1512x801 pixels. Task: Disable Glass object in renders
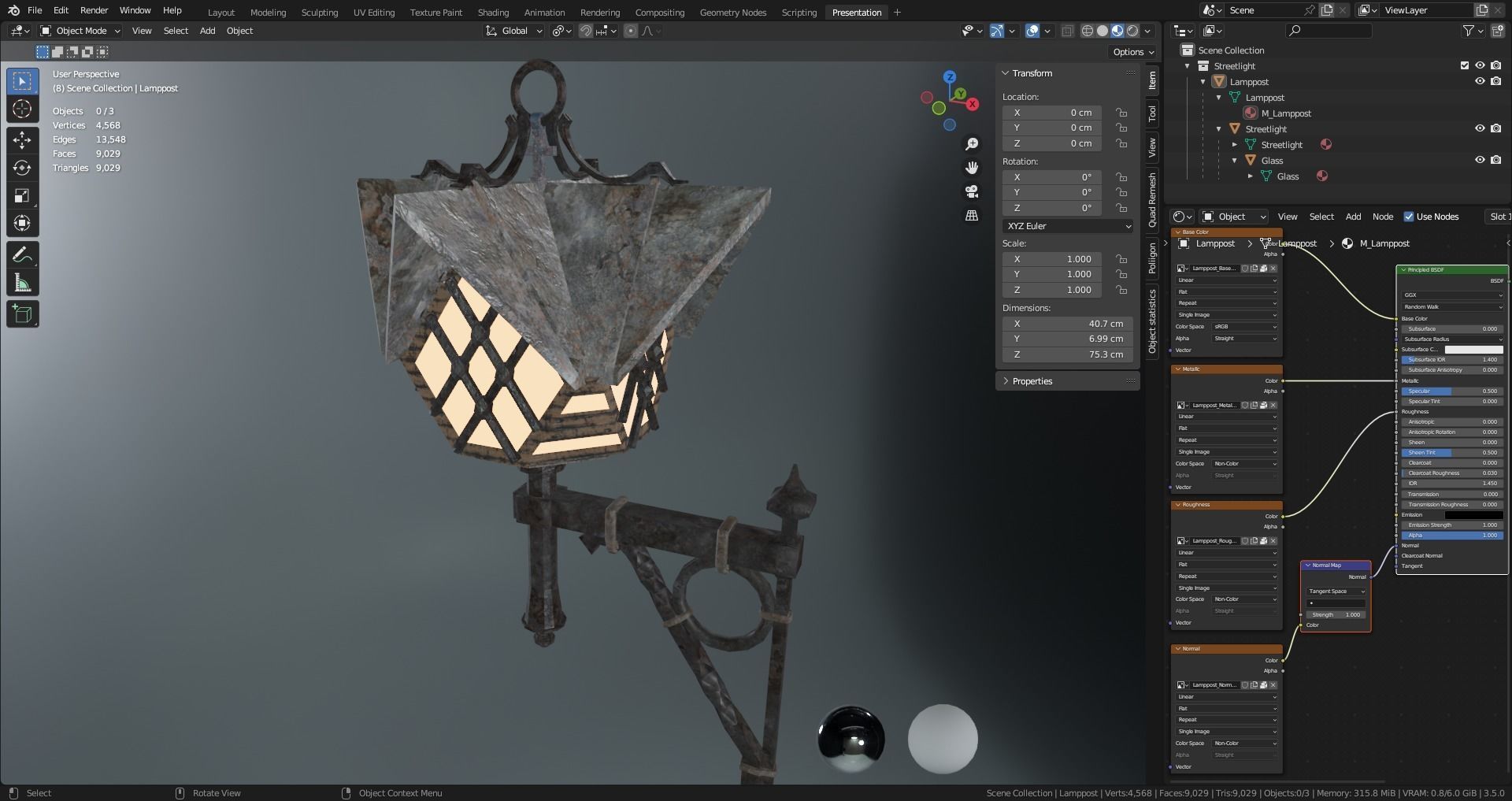(1495, 161)
